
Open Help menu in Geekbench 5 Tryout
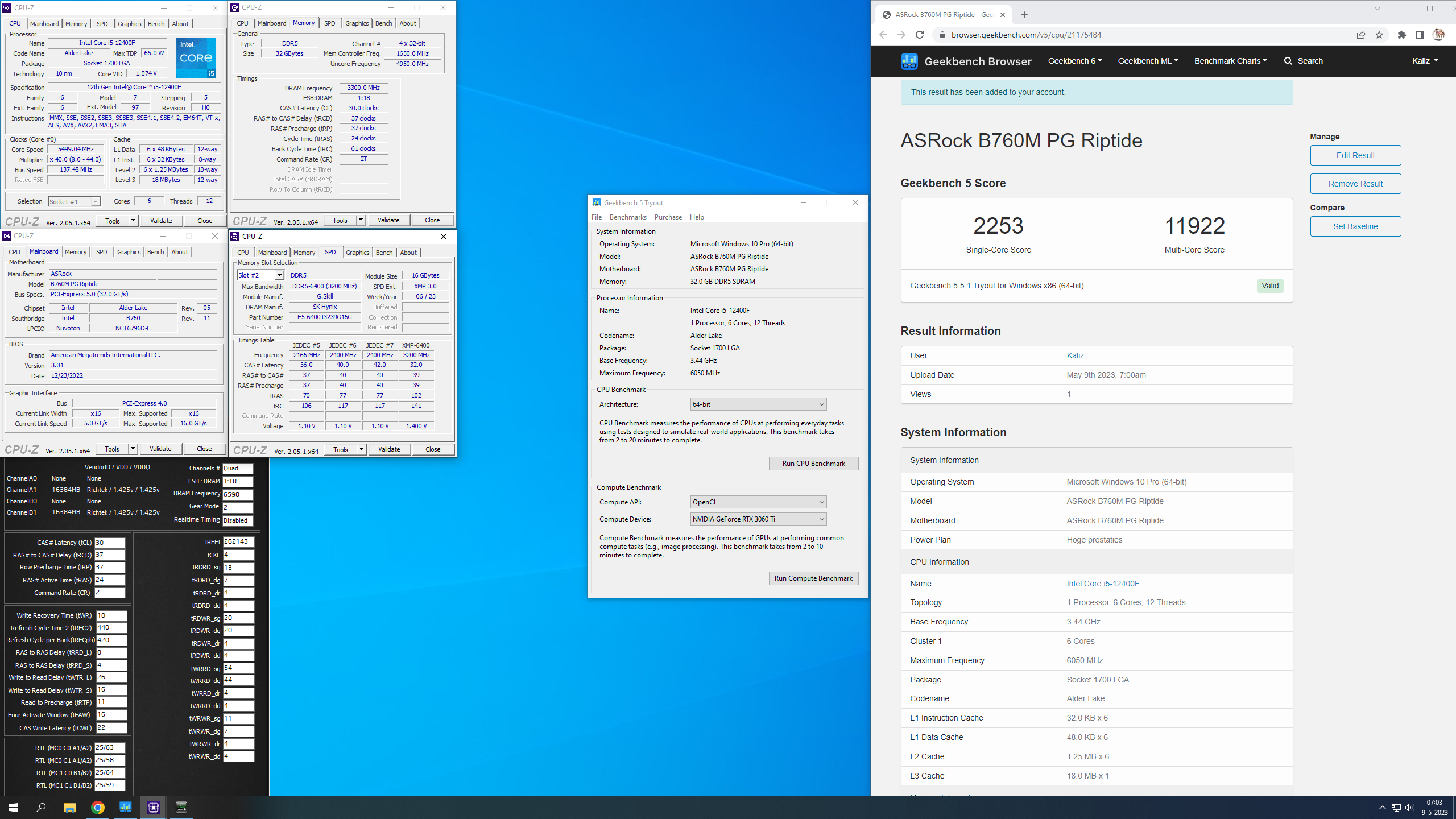(697, 217)
